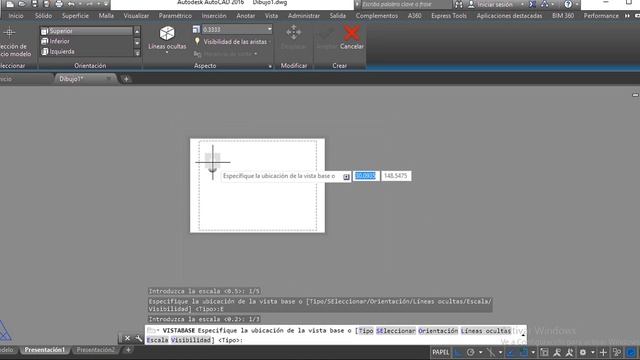Toggle Visibilidad de las aristas lightbulb

pyautogui.click(x=197, y=41)
